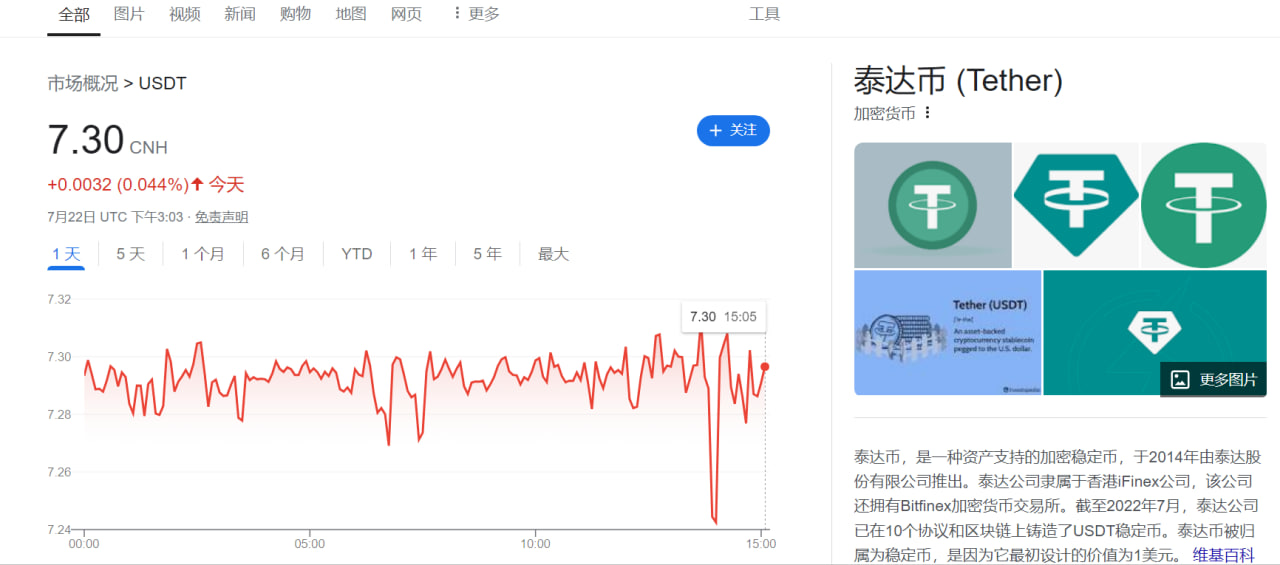
Task: Open the Tether diamond logo image
Action: (1076, 205)
